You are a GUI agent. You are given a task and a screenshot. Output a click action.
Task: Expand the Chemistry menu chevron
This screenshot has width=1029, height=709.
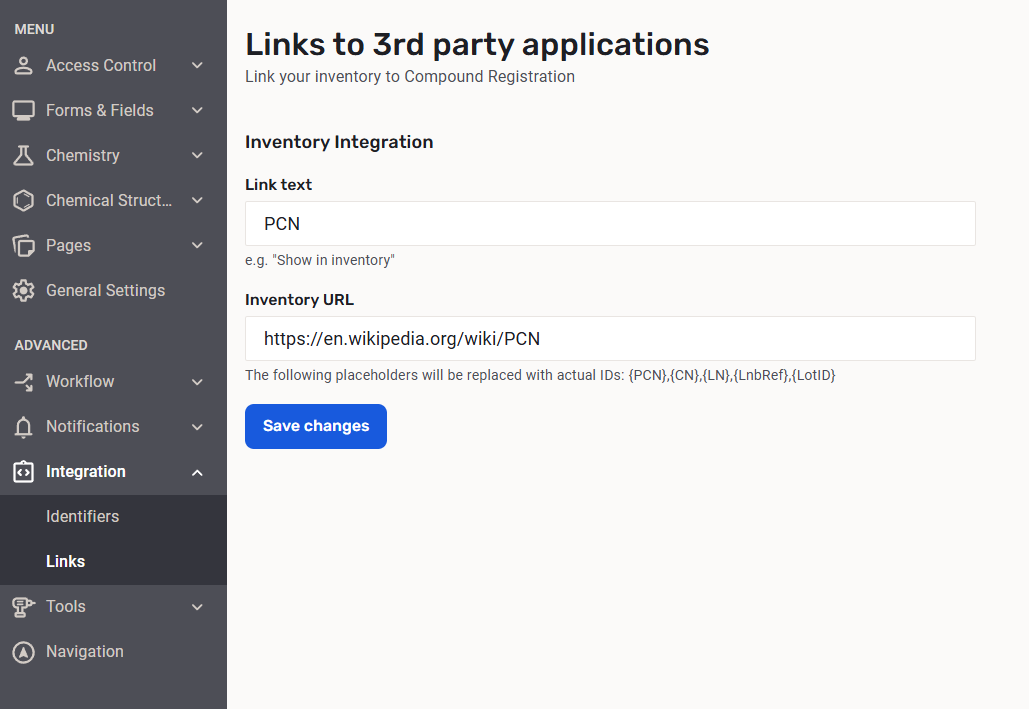click(197, 156)
